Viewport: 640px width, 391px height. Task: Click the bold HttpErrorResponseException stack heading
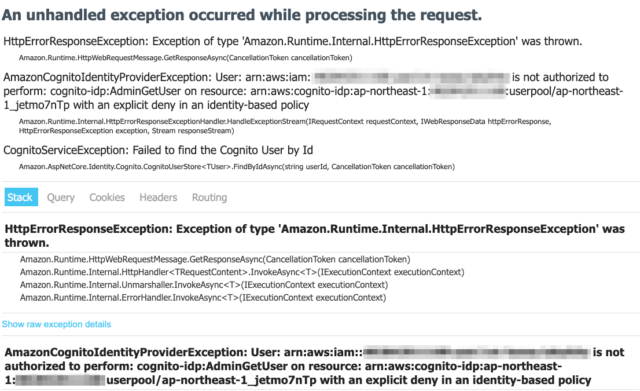[x=315, y=235]
